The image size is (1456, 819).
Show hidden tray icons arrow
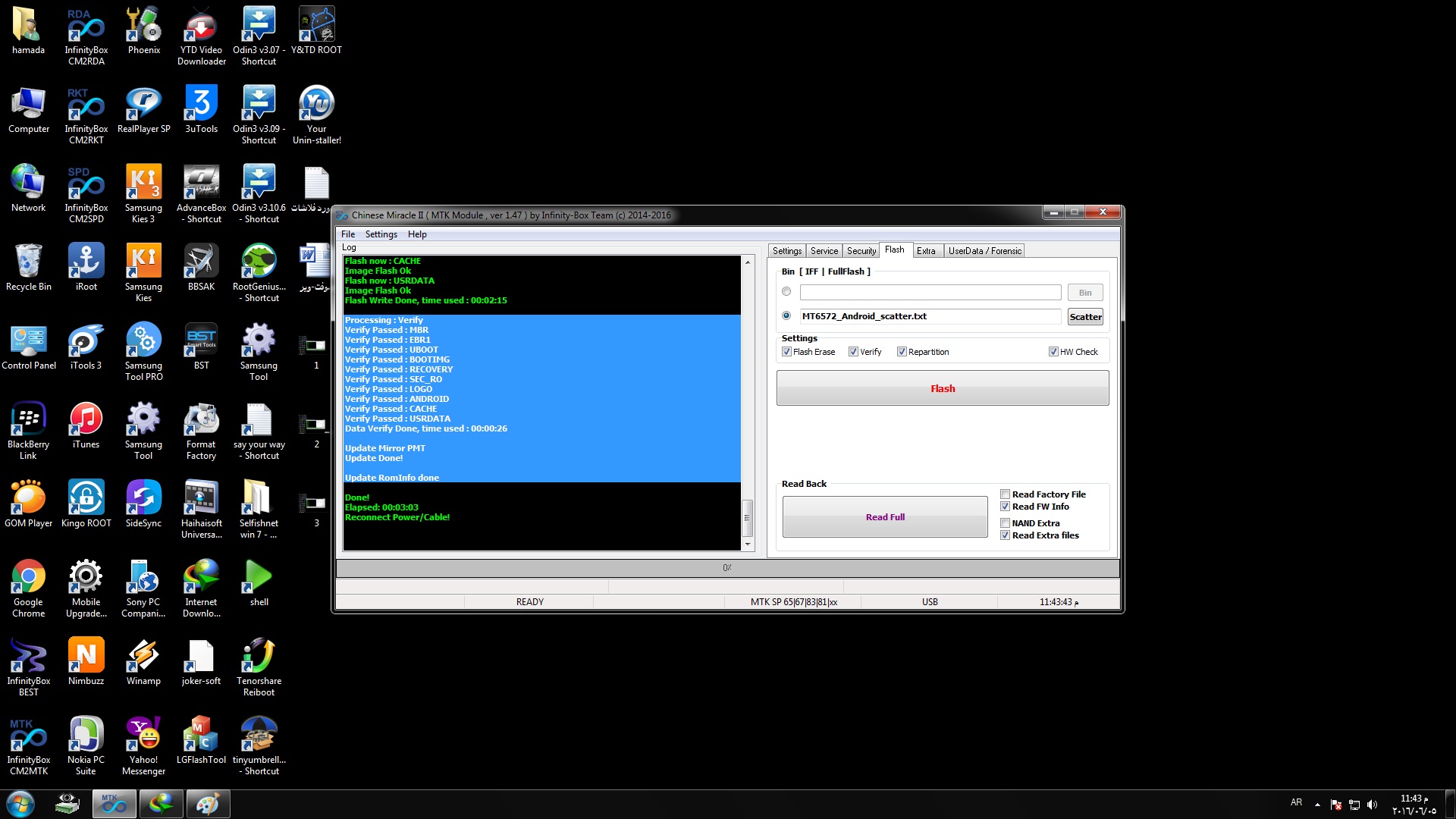(1317, 804)
